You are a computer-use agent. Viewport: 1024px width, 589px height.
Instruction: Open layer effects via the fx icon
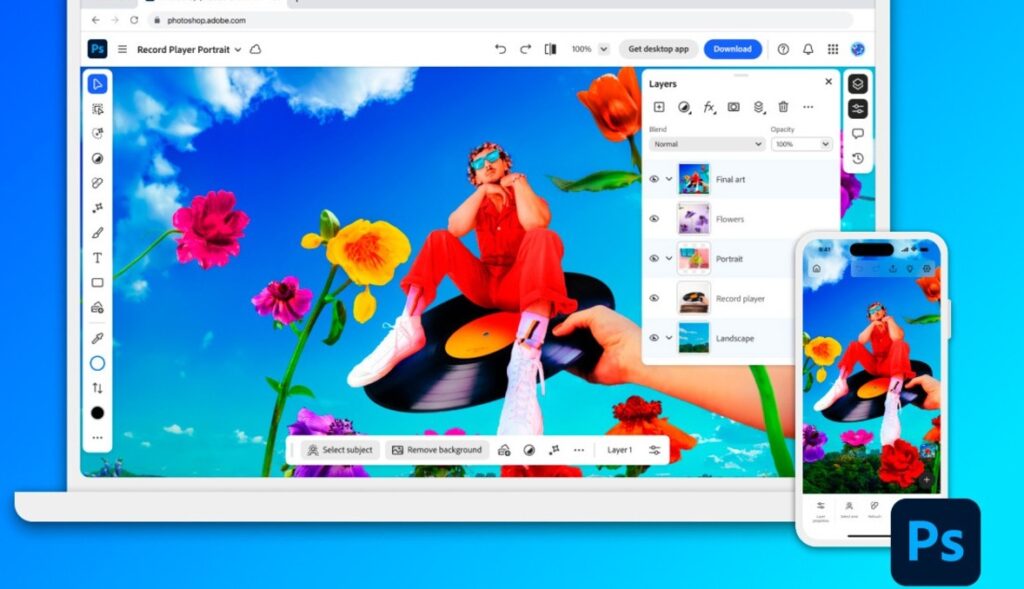pos(707,106)
